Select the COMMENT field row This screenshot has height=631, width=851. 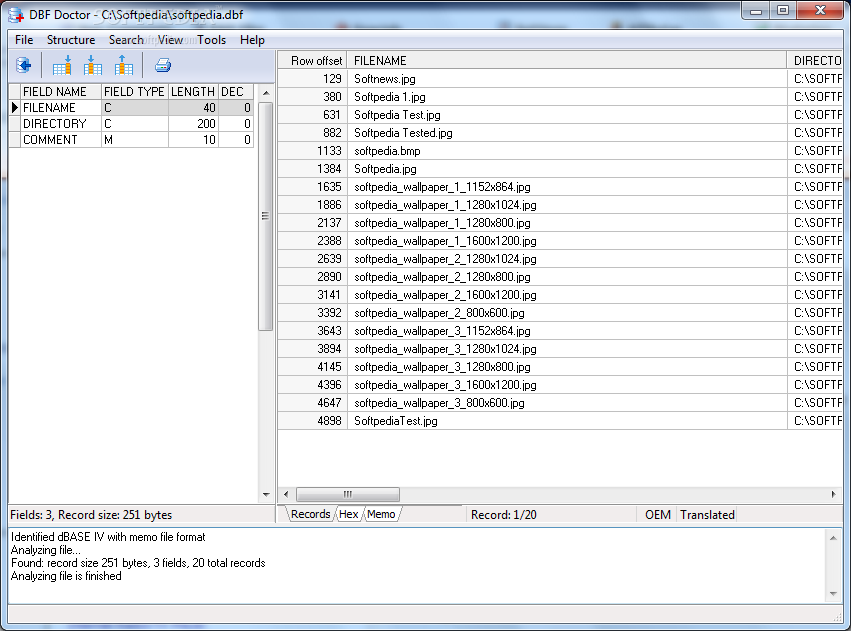131,139
